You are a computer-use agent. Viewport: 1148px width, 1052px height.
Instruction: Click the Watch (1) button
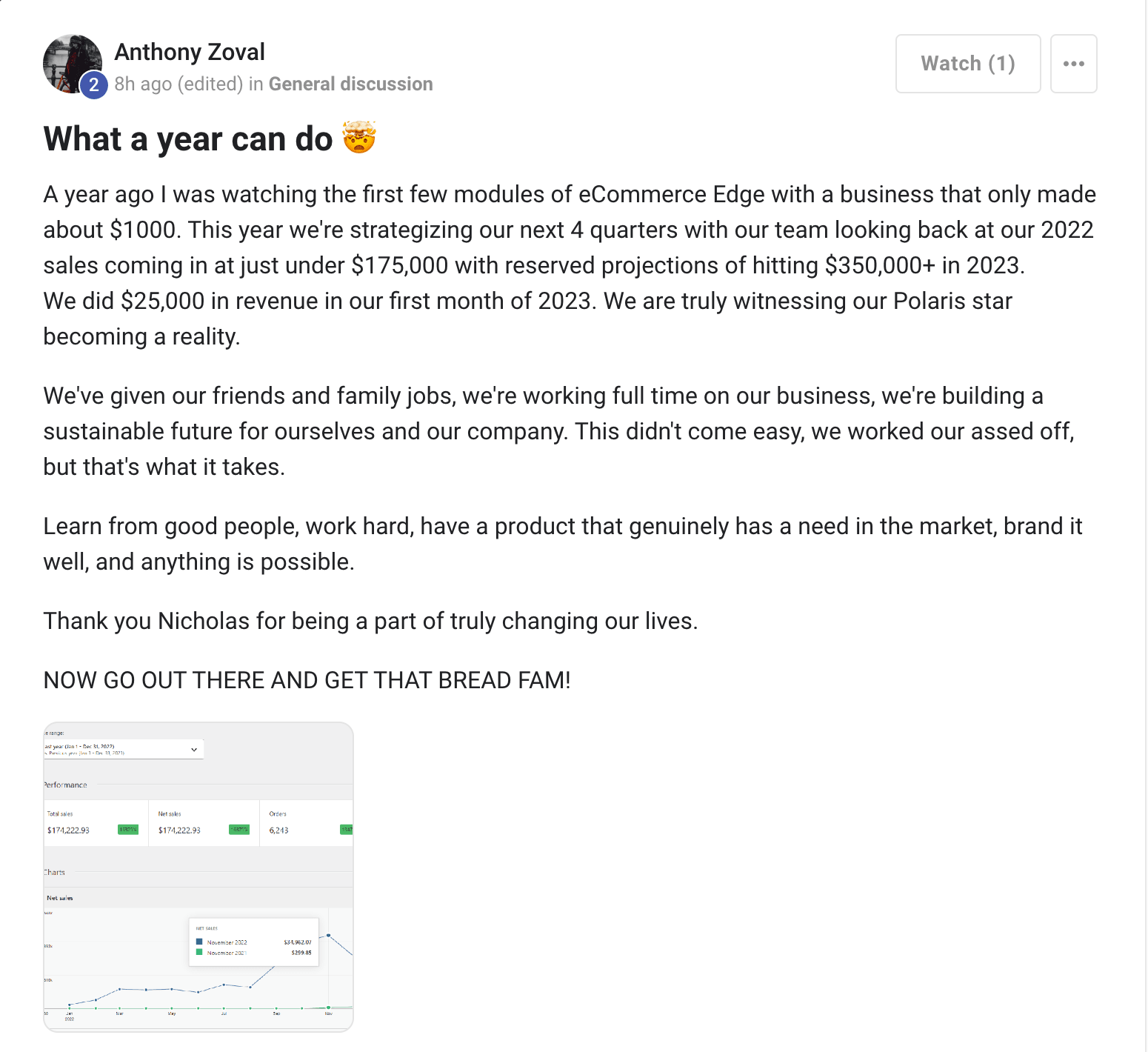(x=968, y=64)
